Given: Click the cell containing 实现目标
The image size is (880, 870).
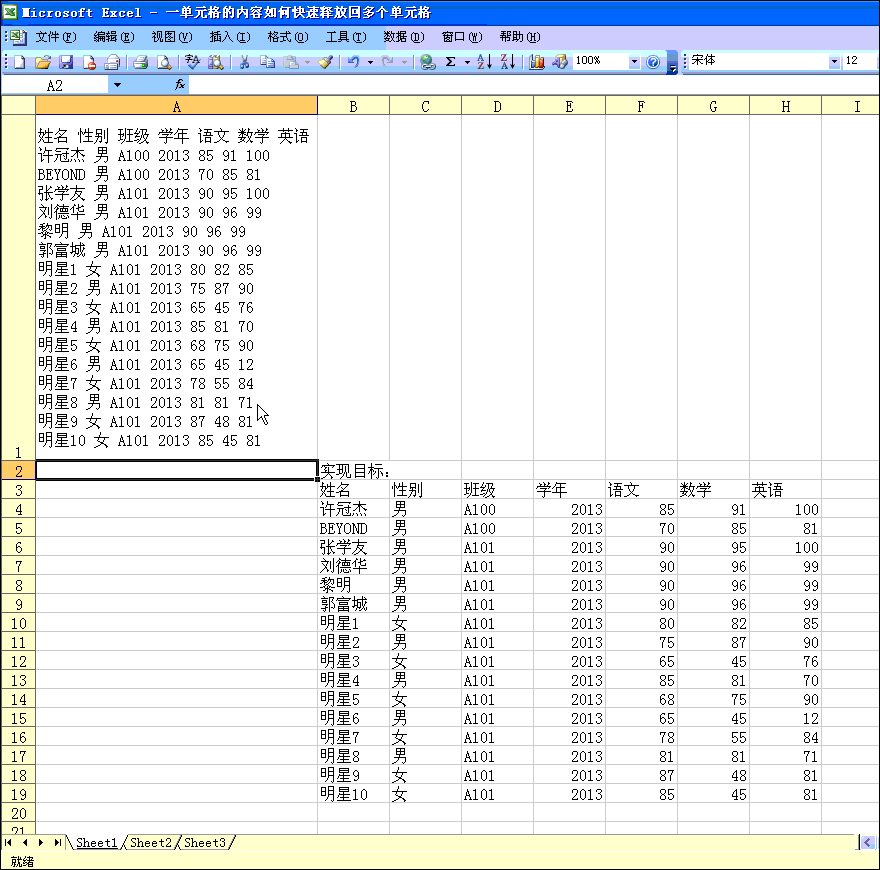Looking at the screenshot, I should pos(353,471).
